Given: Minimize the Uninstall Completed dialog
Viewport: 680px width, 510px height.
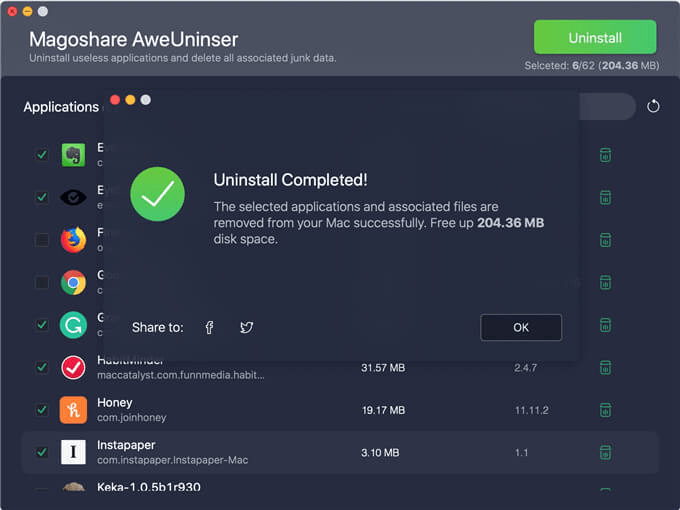Looking at the screenshot, I should pos(130,100).
